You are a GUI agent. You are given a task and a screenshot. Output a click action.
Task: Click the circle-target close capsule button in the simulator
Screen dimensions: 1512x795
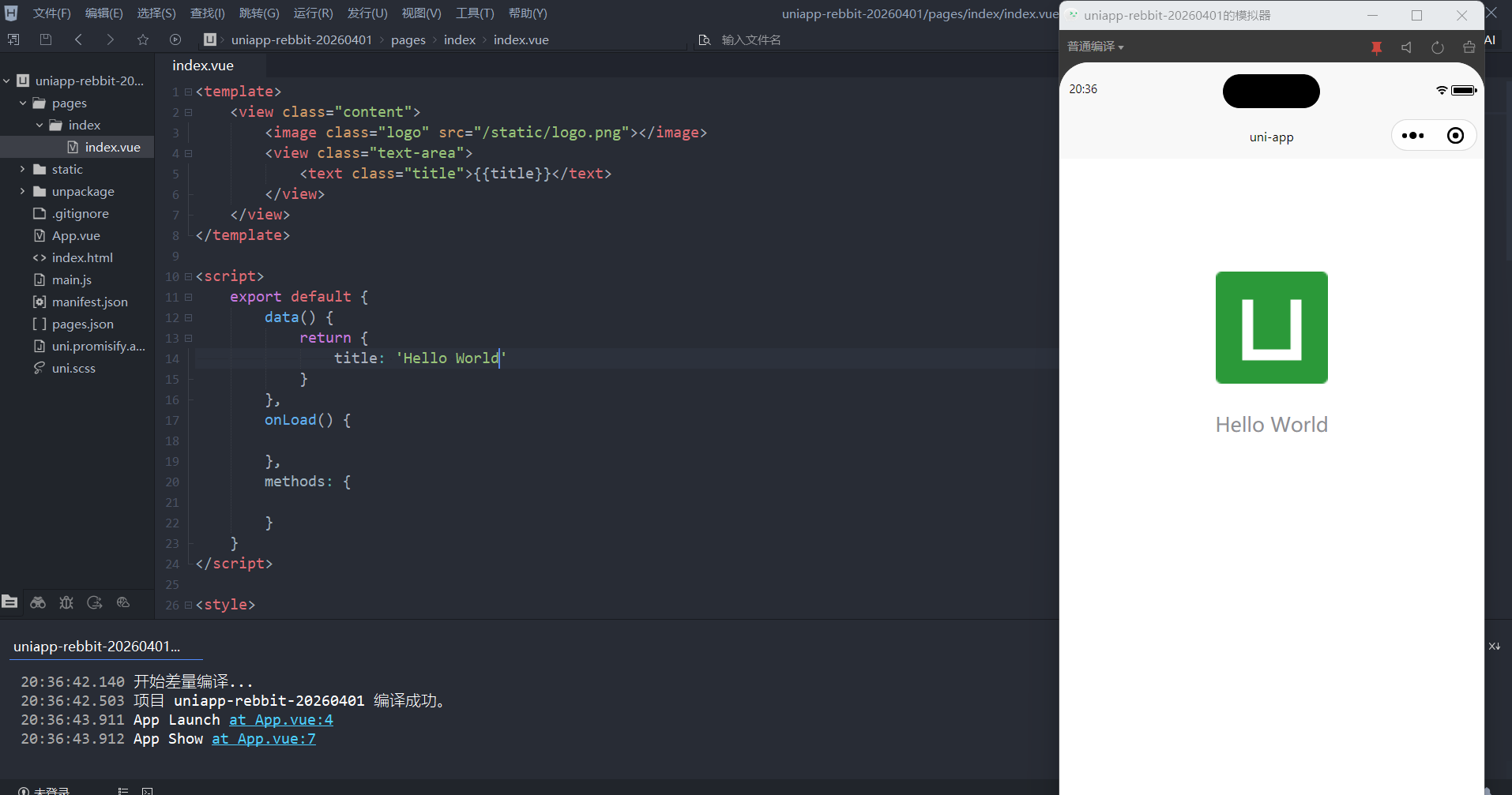pyautogui.click(x=1455, y=136)
